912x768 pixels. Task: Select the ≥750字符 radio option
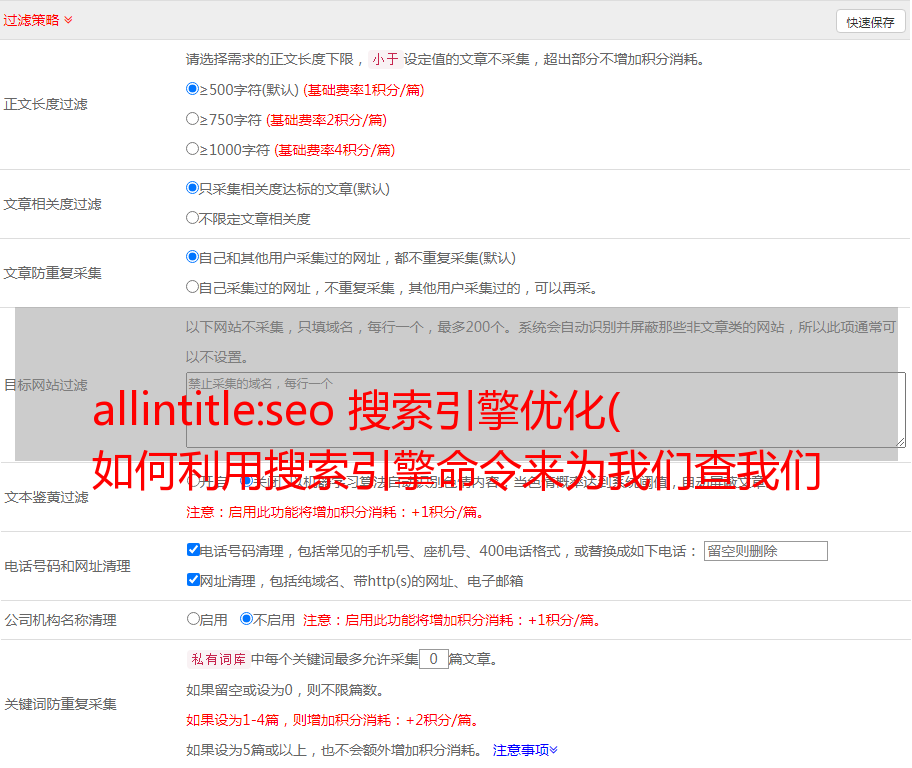pos(192,119)
